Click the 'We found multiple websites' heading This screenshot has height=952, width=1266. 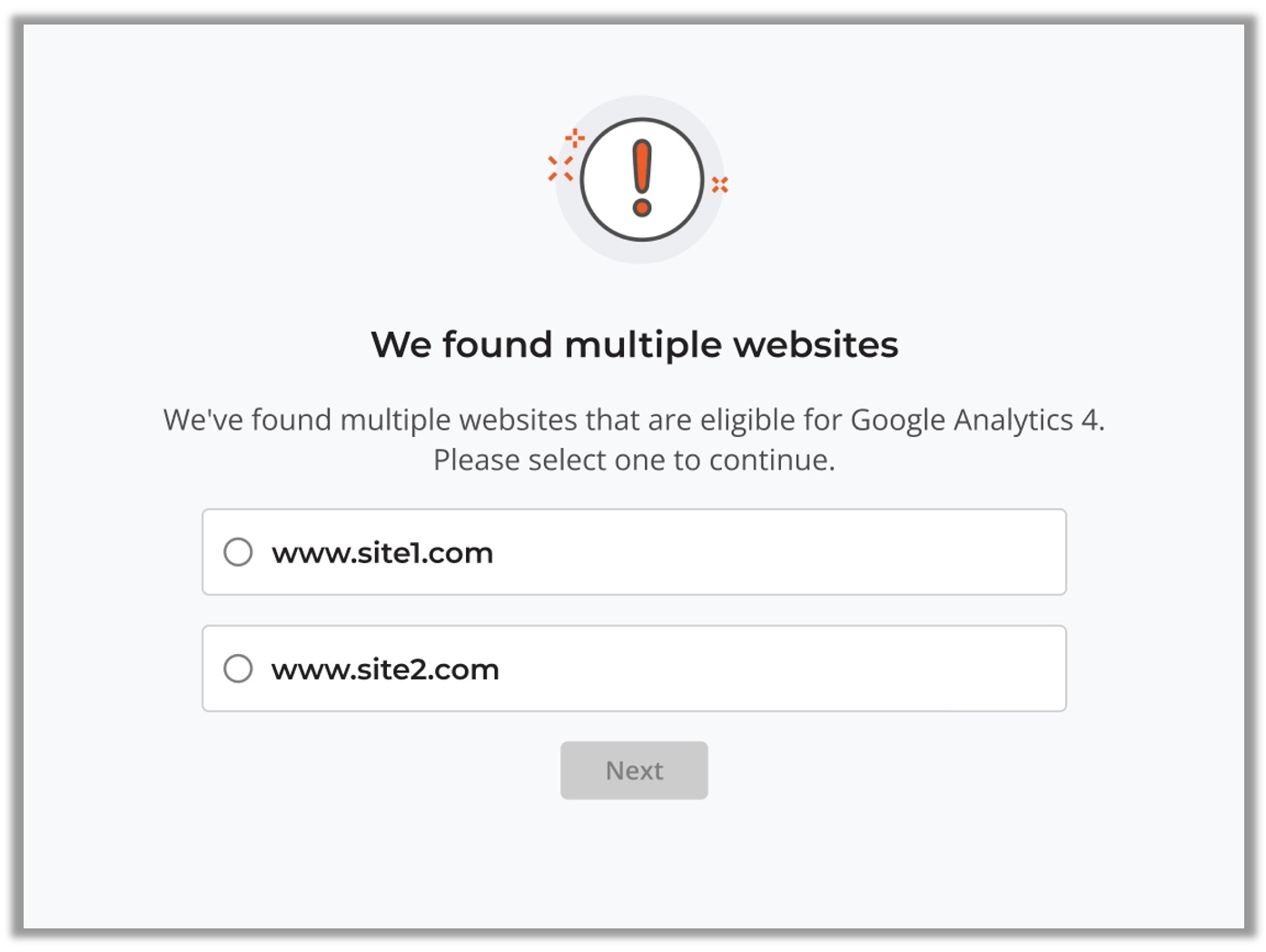(634, 345)
